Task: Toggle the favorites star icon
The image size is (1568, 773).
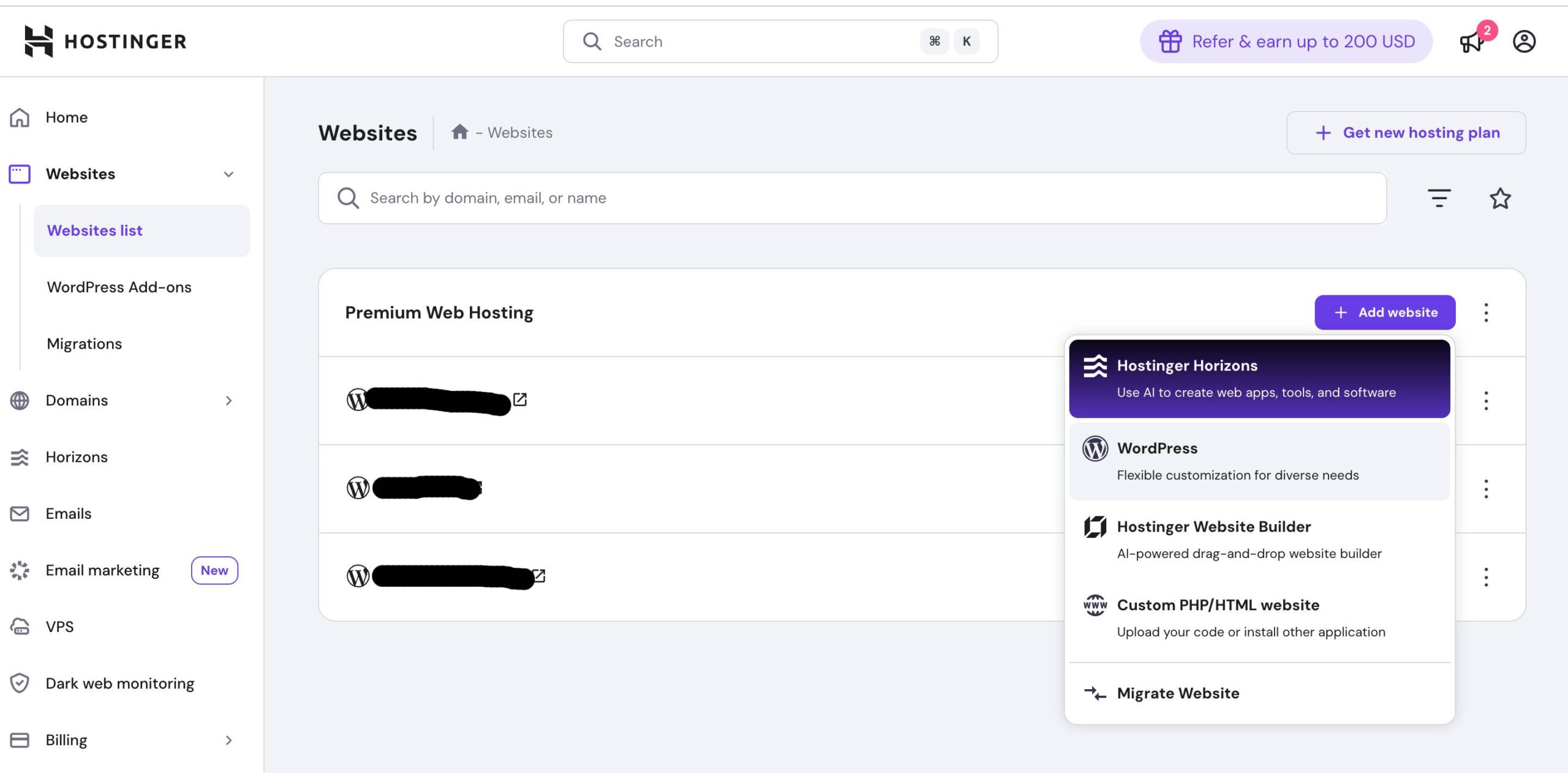Action: (1500, 198)
